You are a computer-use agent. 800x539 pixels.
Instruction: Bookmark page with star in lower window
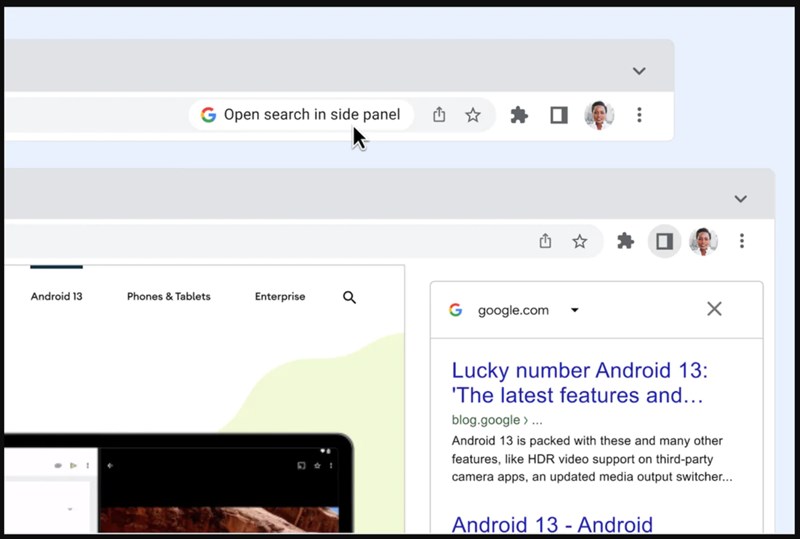[580, 241]
